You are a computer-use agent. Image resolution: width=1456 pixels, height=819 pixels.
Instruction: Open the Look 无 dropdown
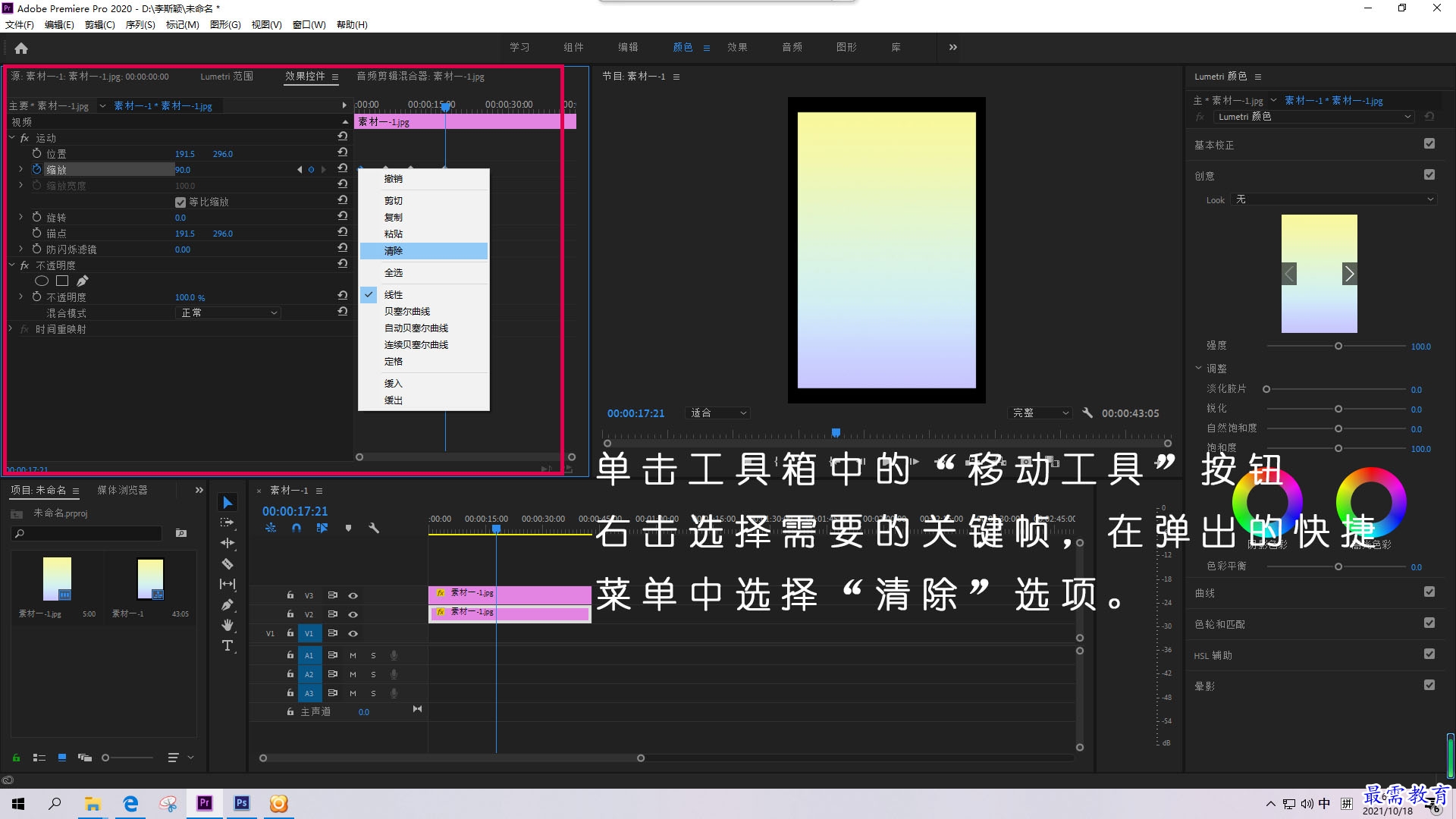1334,199
